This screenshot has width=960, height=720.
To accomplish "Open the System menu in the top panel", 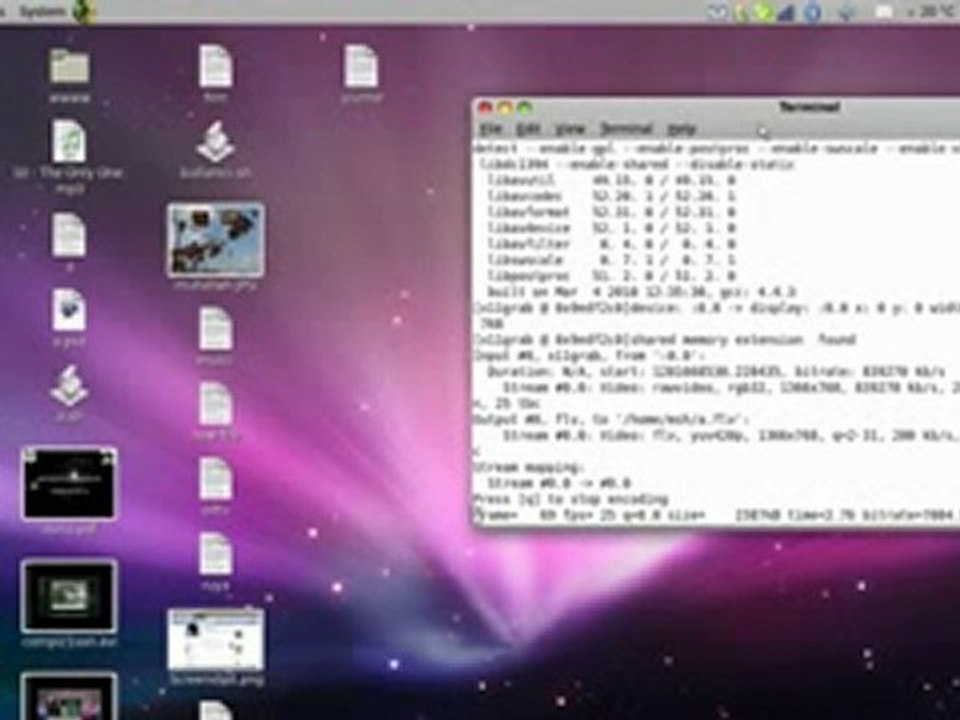I will 43,12.
